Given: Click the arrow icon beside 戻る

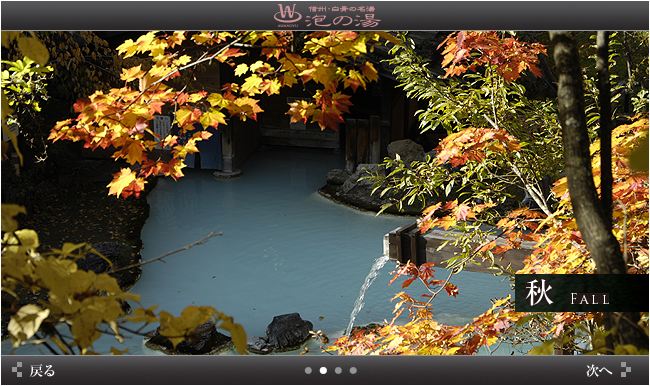Looking at the screenshot, I should click(x=17, y=369).
